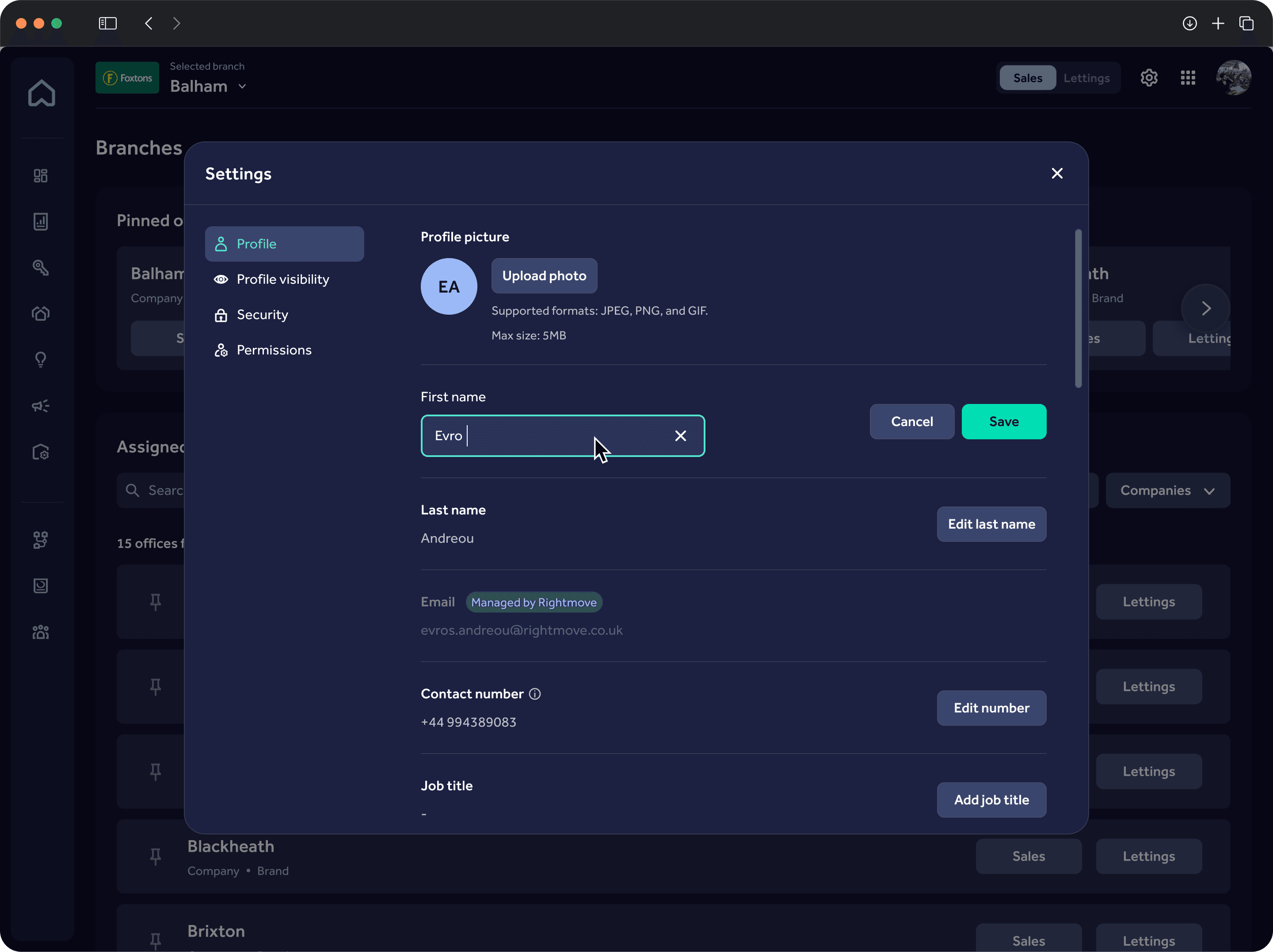Click the lightbulb insights icon in sidebar
Viewport: 1273px width, 952px height.
tap(40, 360)
